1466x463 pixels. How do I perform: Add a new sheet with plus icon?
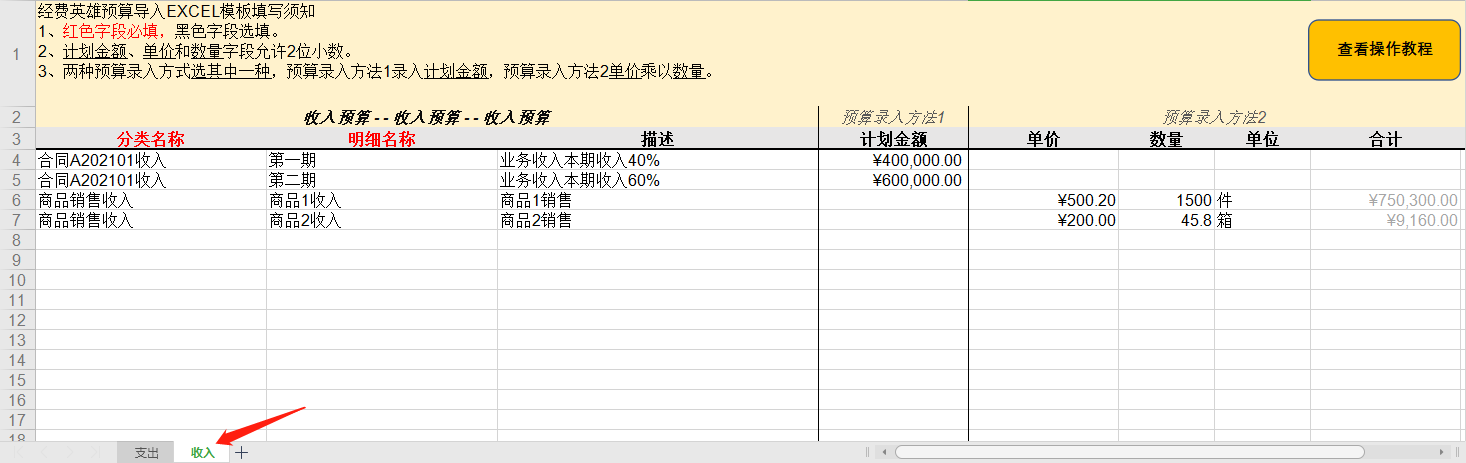242,453
